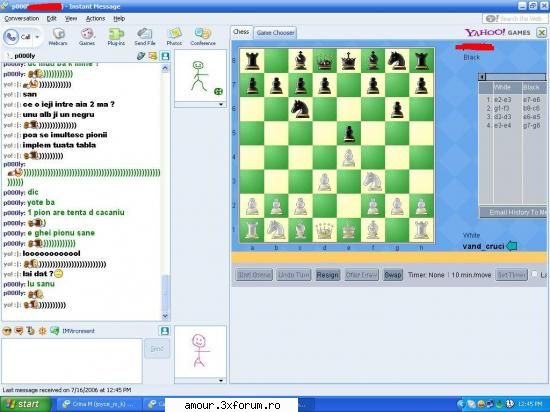Open the Webcam toolbar icon
This screenshot has height=412, width=550.
pos(58,36)
